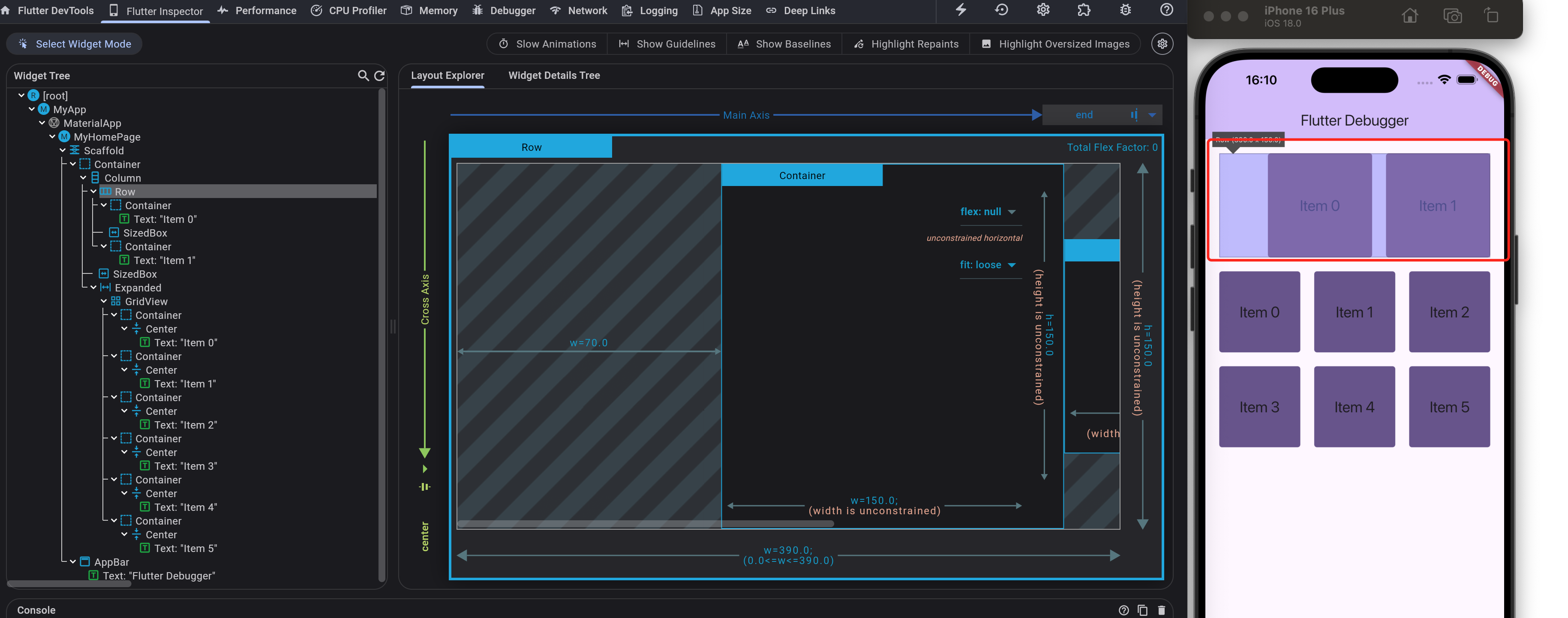Open the help question mark icon
The image size is (1568, 618).
coord(1166,10)
